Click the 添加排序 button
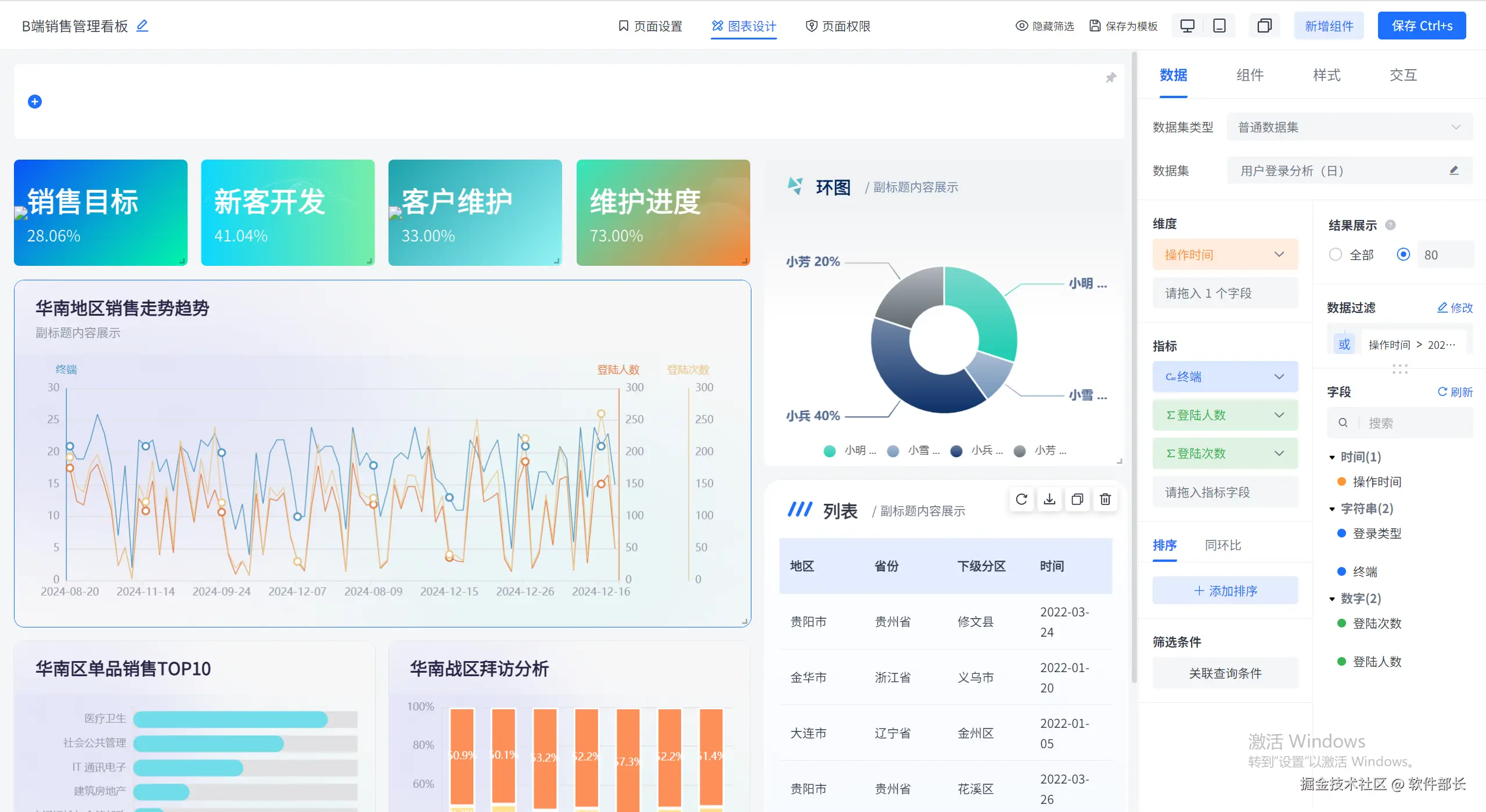 click(x=1225, y=591)
